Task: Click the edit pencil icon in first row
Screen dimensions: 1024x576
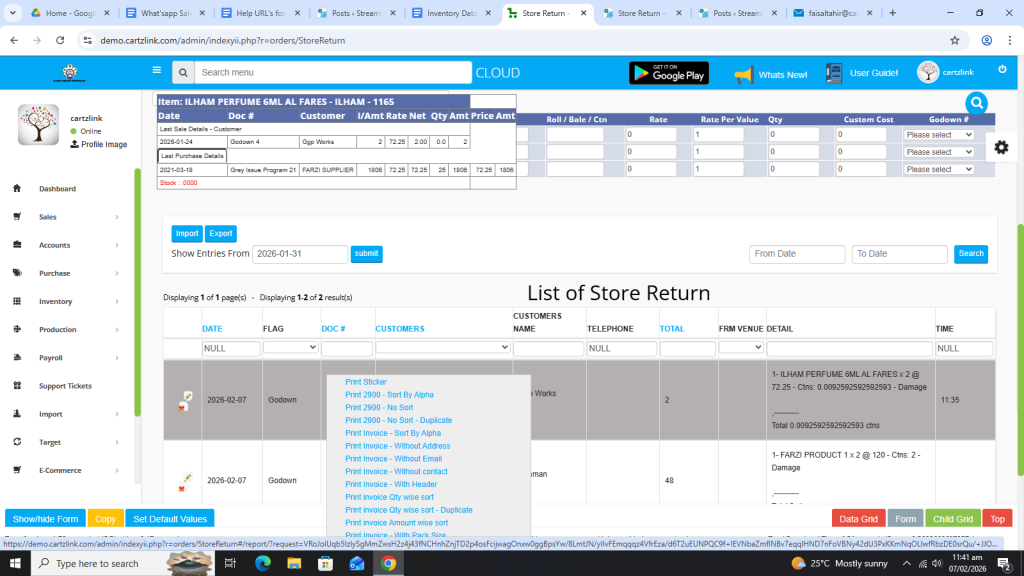Action: pos(187,396)
